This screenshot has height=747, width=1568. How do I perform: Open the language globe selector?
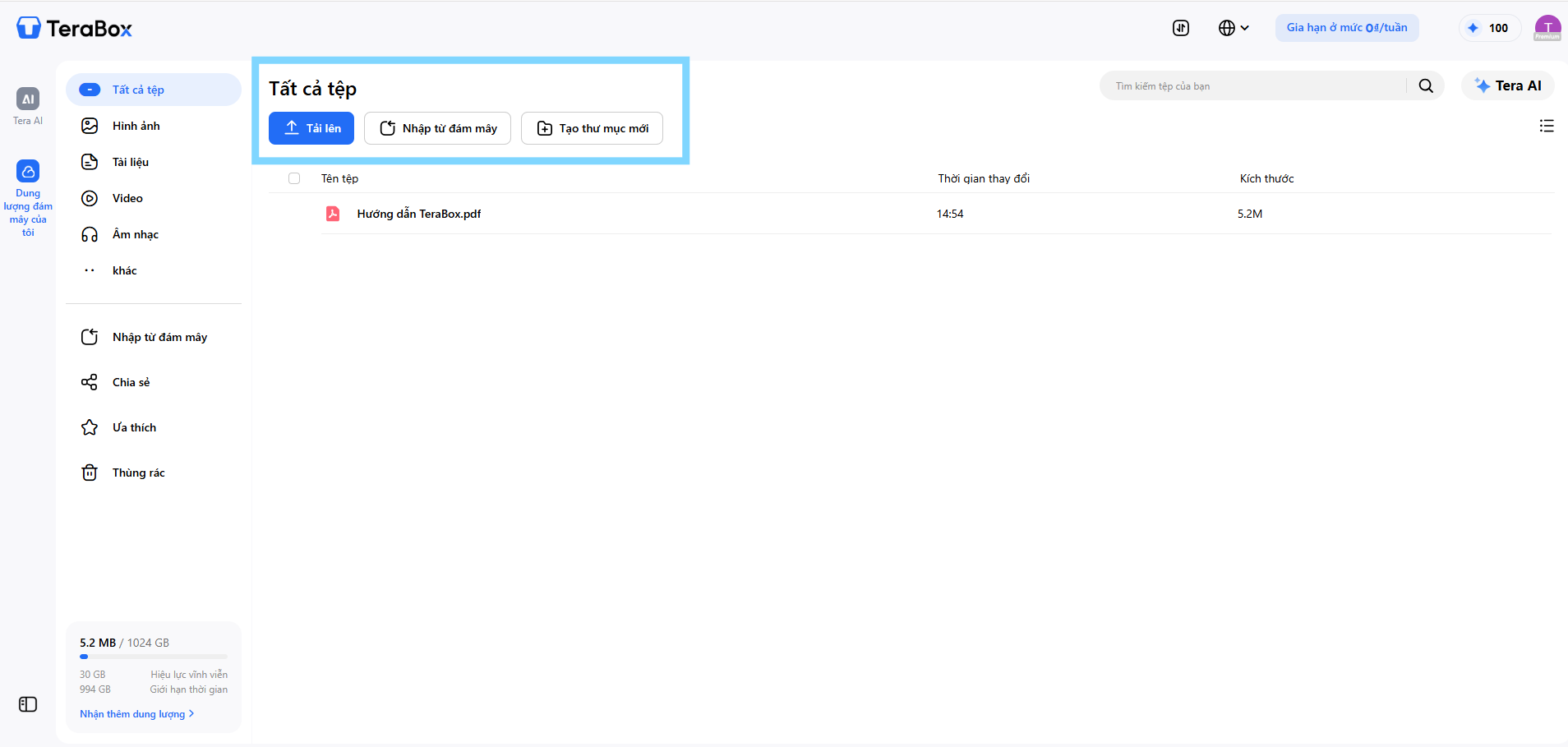tap(1234, 28)
